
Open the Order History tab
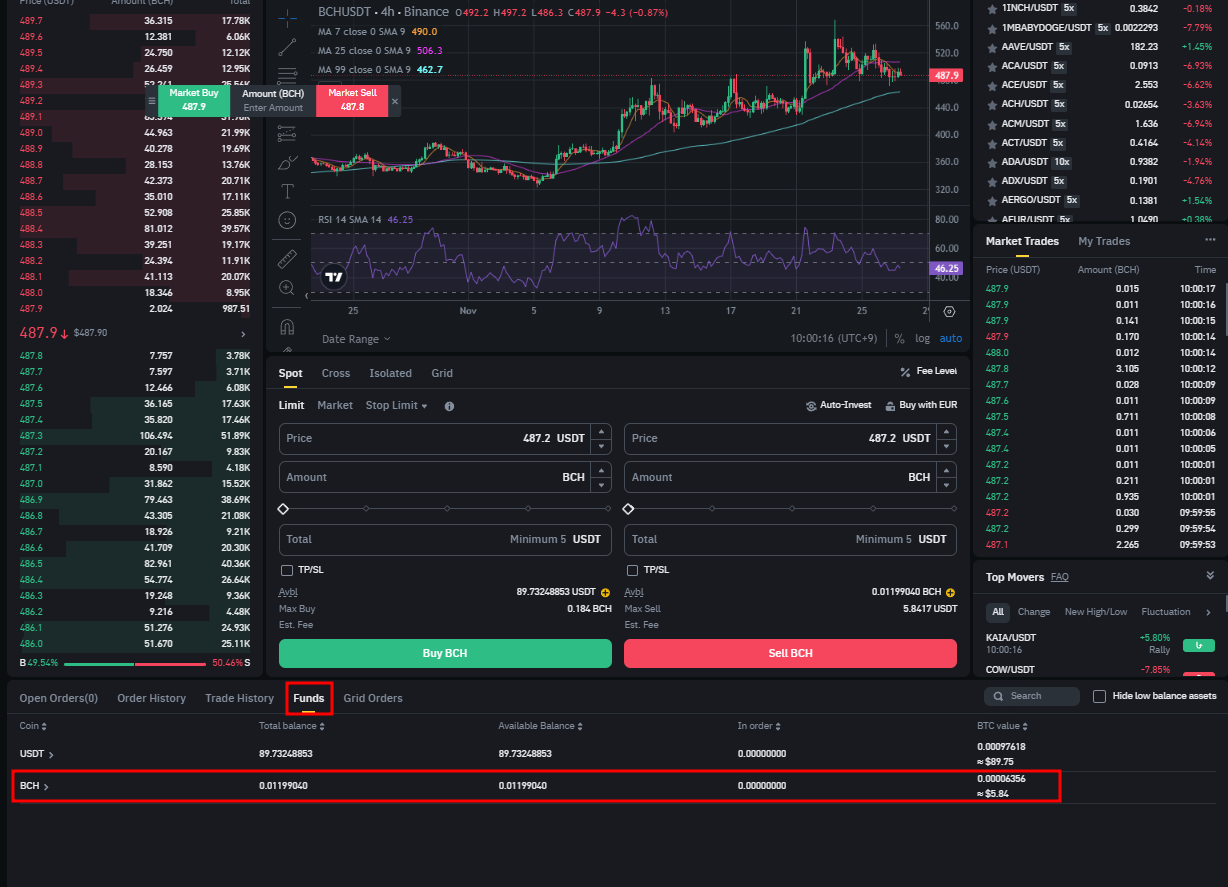pyautogui.click(x=151, y=698)
